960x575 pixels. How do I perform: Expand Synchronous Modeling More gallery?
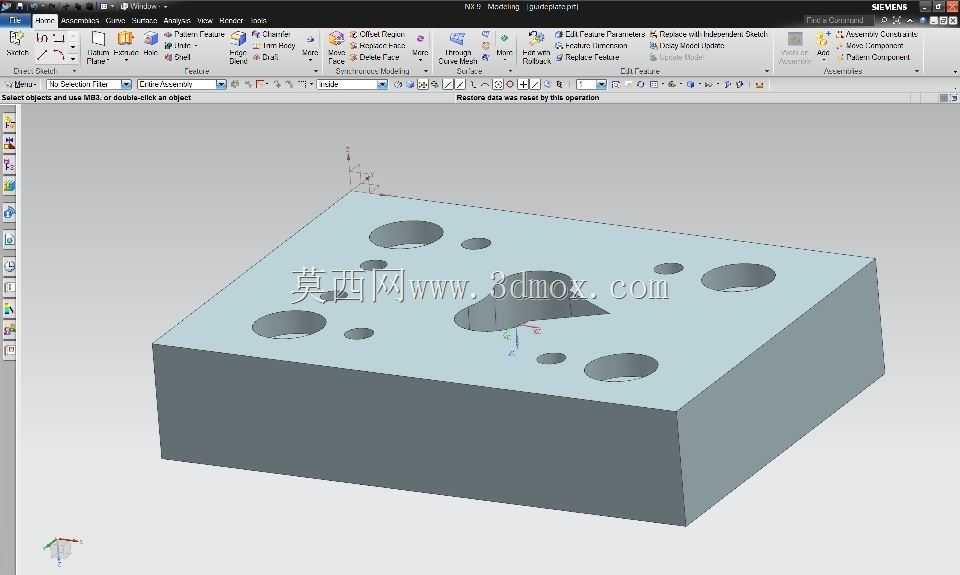tap(420, 47)
